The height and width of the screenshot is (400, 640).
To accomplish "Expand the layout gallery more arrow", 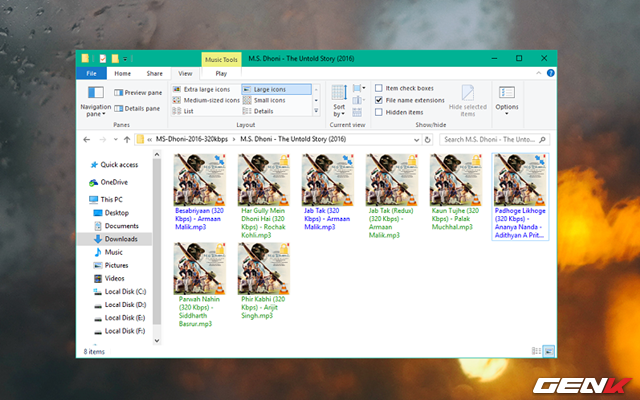I will point(316,111).
